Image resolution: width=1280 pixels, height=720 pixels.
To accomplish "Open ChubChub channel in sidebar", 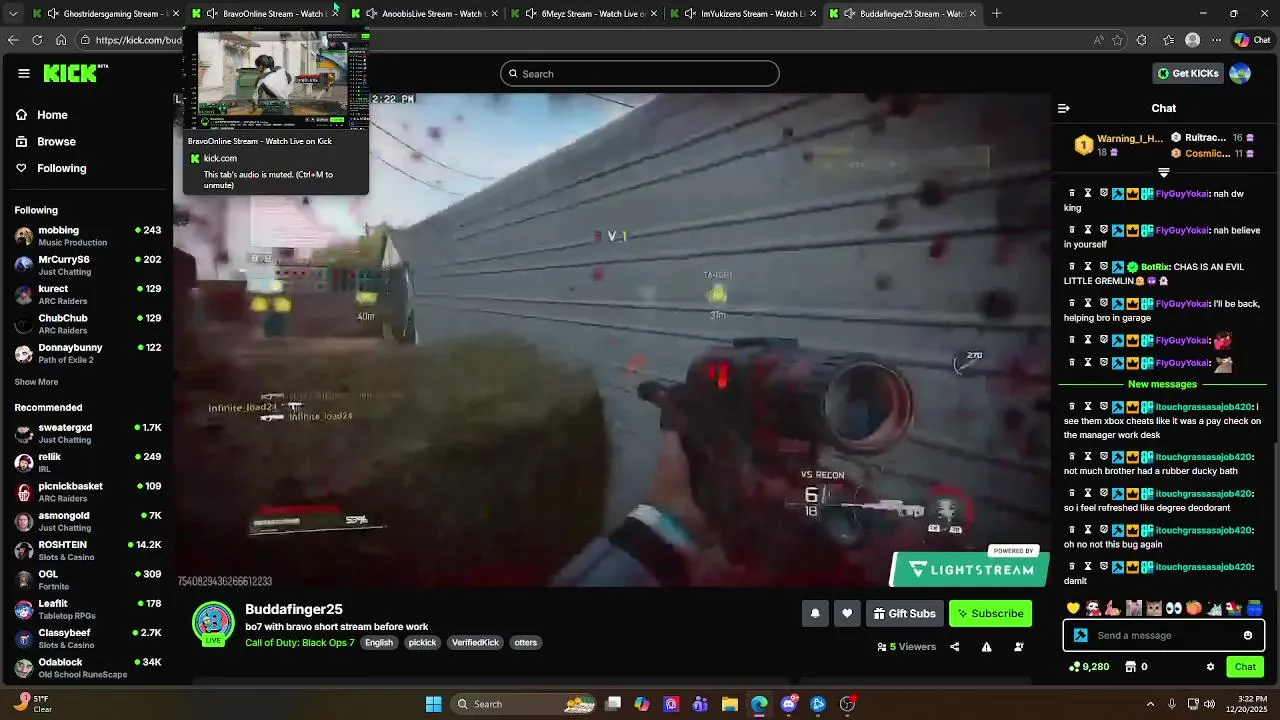I will tap(88, 324).
